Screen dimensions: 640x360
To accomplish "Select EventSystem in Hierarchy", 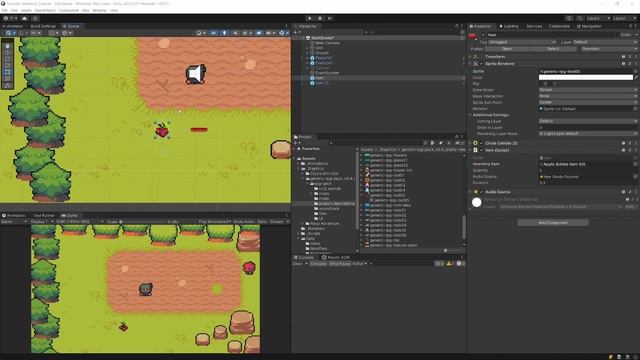I will tap(327, 73).
